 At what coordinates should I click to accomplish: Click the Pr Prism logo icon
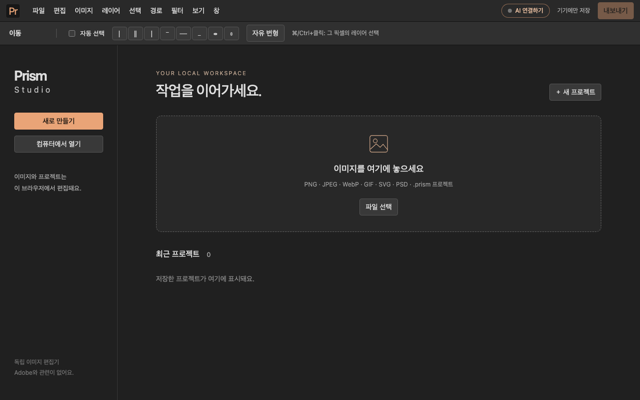click(x=13, y=11)
